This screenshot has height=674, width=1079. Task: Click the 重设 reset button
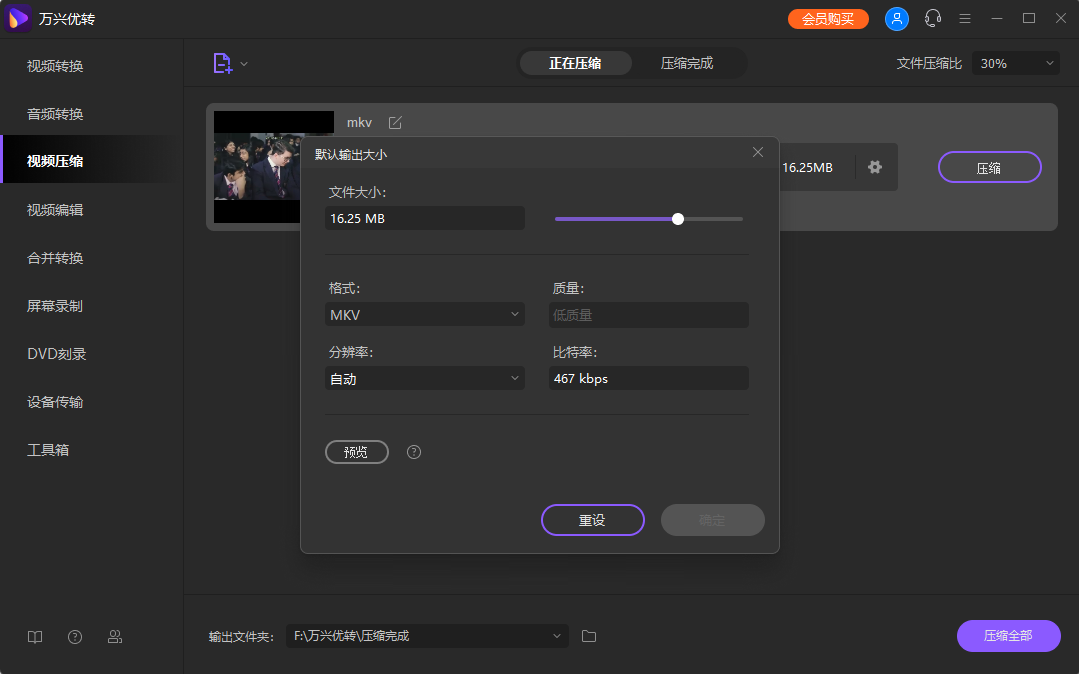592,520
